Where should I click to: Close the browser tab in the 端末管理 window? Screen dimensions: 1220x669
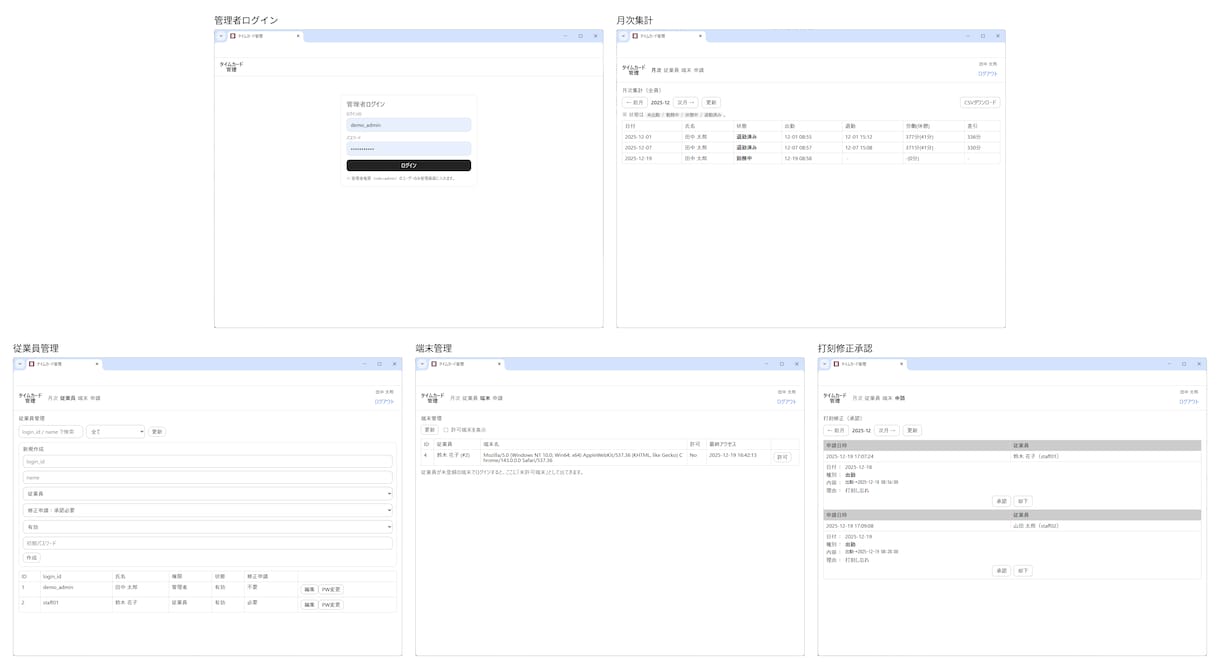pos(499,364)
